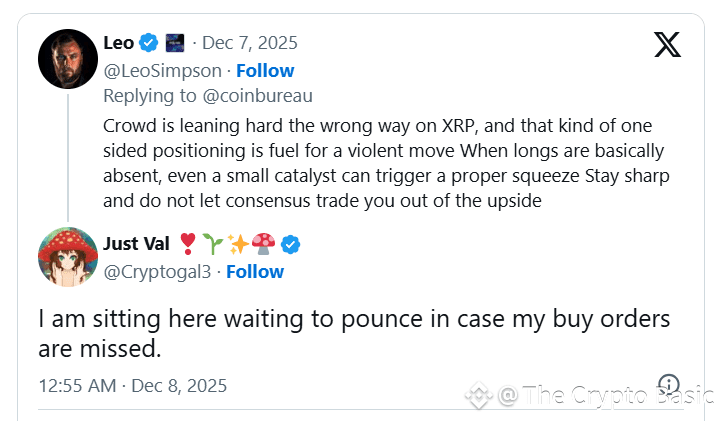The width and height of the screenshot is (722, 421).
Task: Click Just Val's blue verified badge
Action: pyautogui.click(x=291, y=244)
